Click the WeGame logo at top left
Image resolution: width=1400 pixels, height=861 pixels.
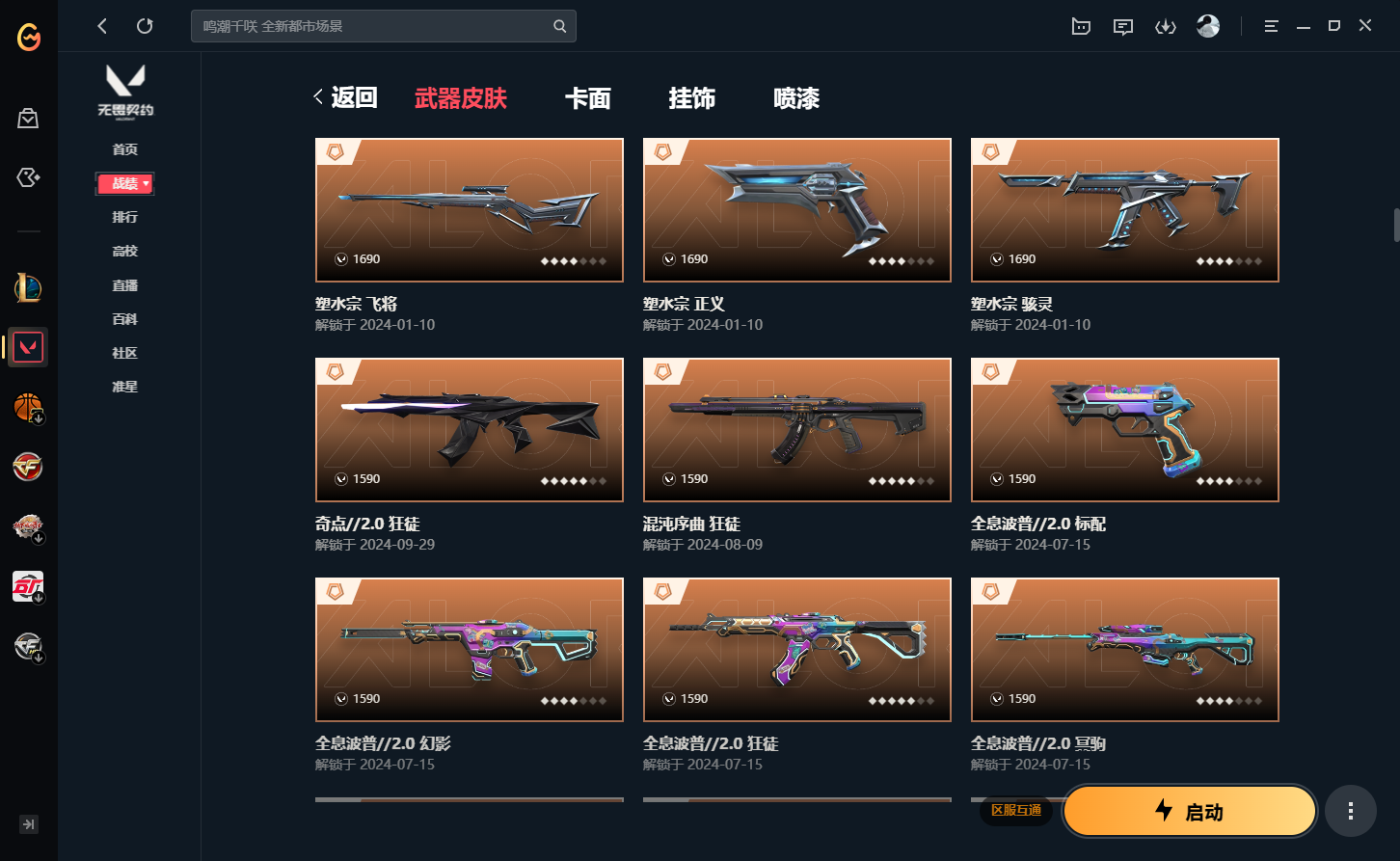pos(29,38)
